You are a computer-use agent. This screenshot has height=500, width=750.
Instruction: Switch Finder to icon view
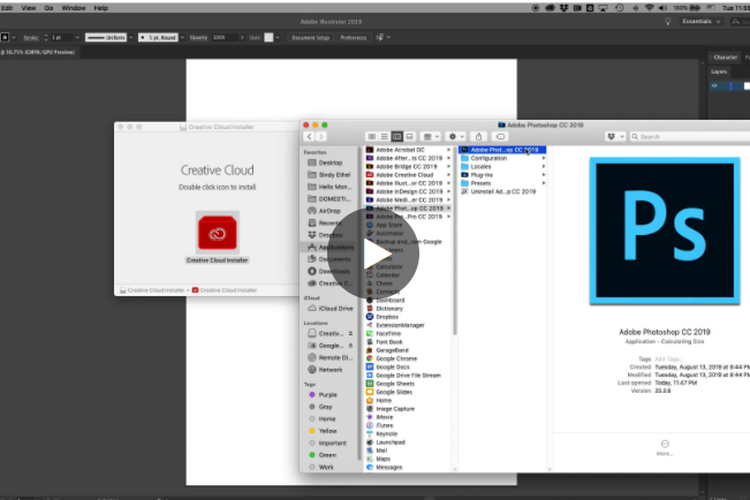[x=372, y=136]
